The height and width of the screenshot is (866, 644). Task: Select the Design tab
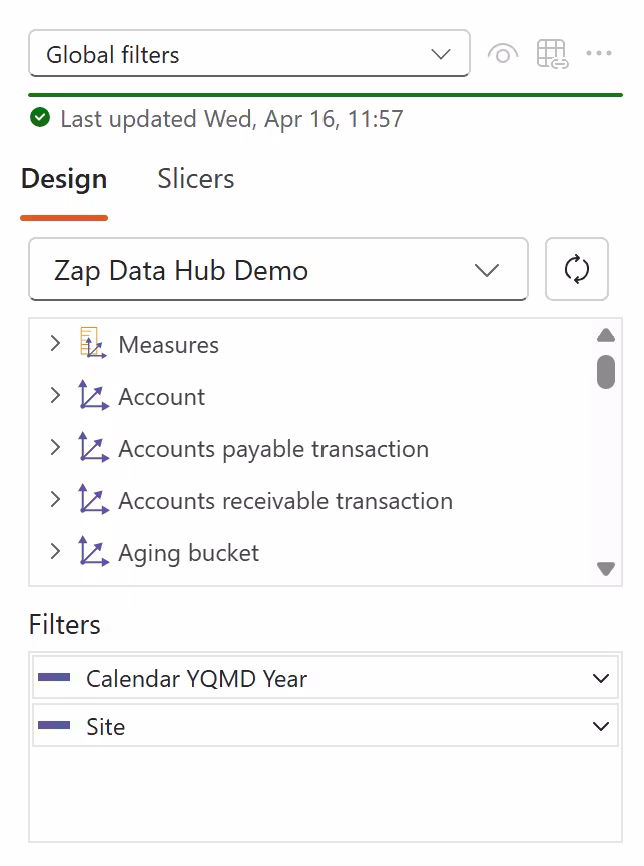(64, 179)
